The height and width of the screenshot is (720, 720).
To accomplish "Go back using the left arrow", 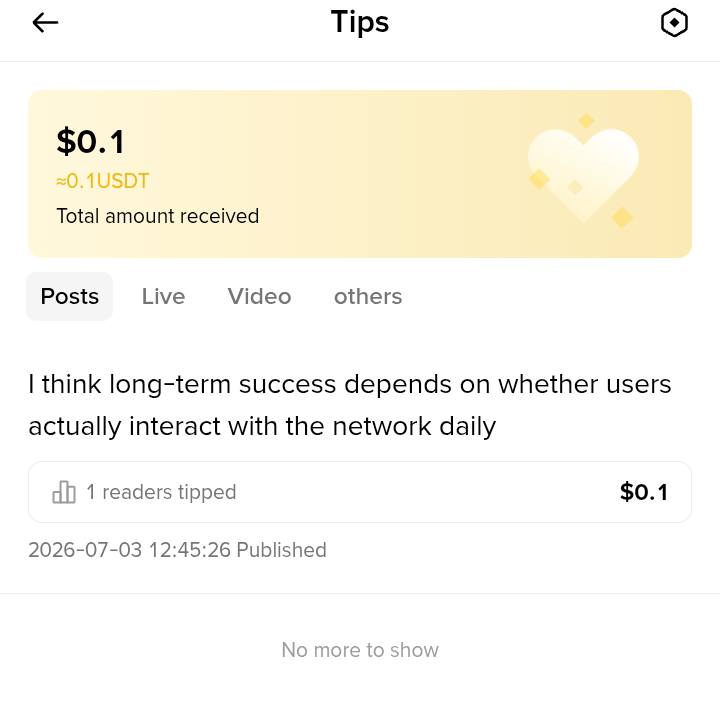I will (x=45, y=22).
